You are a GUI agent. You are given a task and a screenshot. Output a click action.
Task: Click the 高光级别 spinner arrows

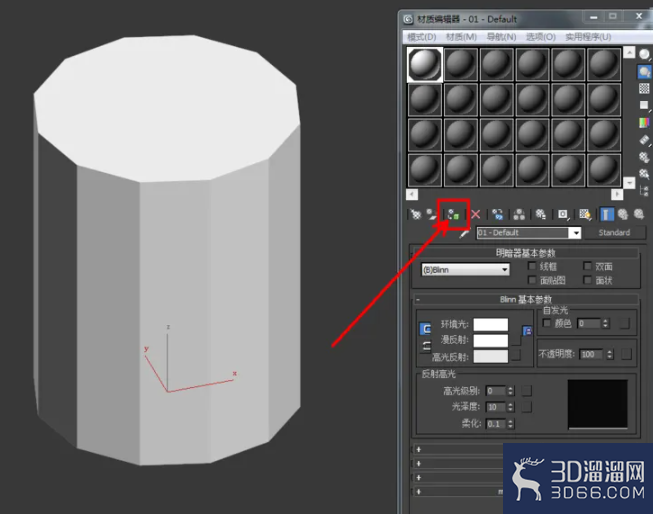point(511,391)
